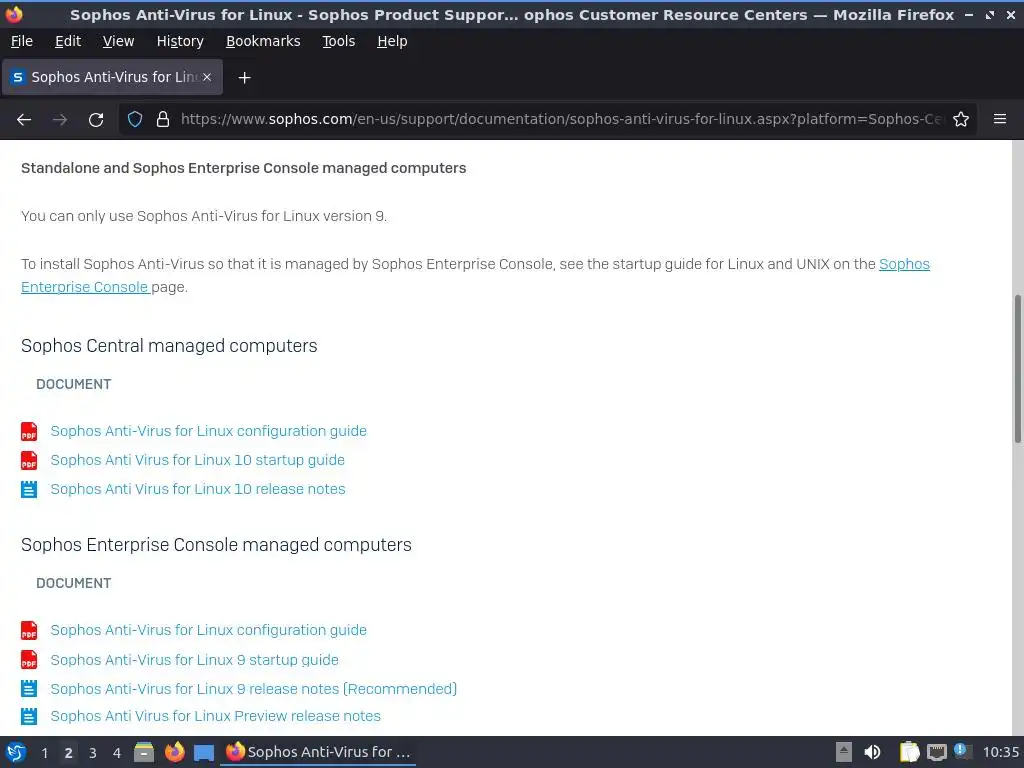Click the Sophos Anti-Virus taskbar window button
The height and width of the screenshot is (768, 1024).
[318, 752]
